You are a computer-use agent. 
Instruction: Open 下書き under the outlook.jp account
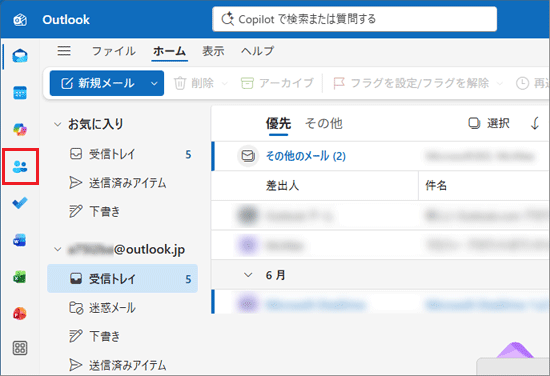click(x=122, y=336)
